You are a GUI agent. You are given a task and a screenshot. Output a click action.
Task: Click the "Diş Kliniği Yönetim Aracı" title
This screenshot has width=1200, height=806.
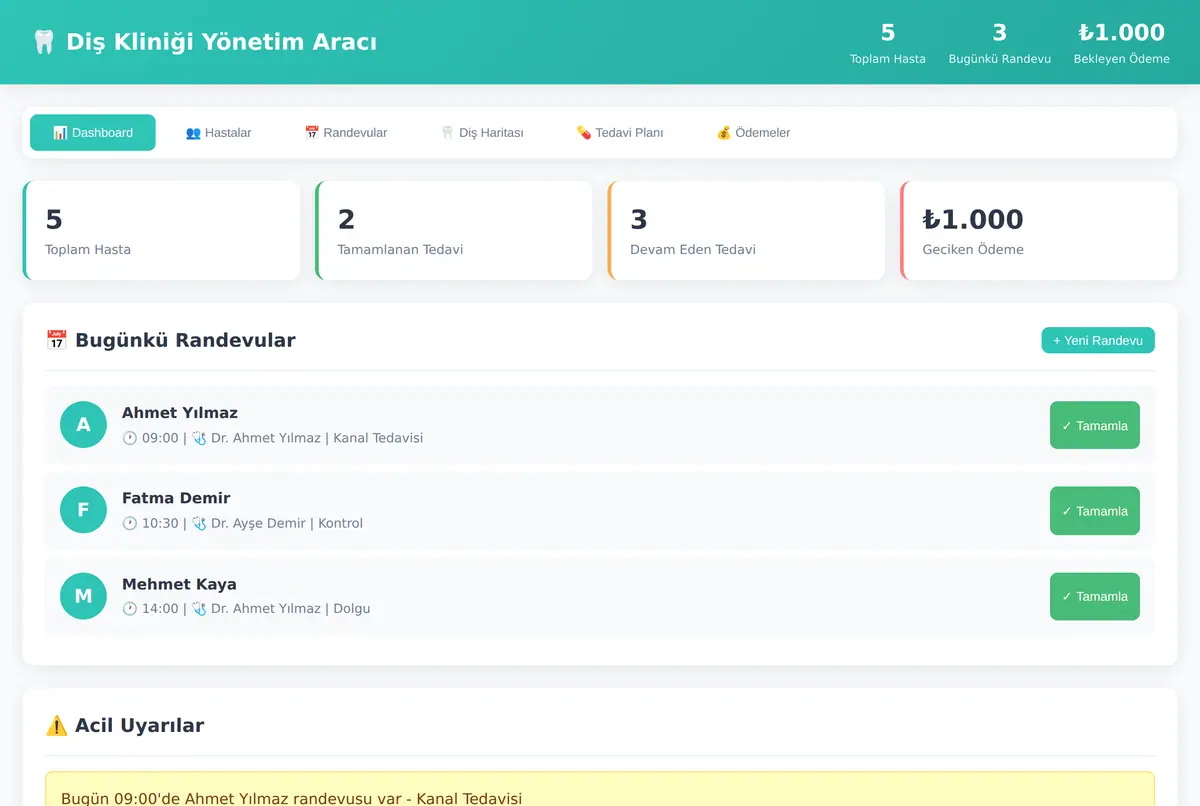pos(221,42)
